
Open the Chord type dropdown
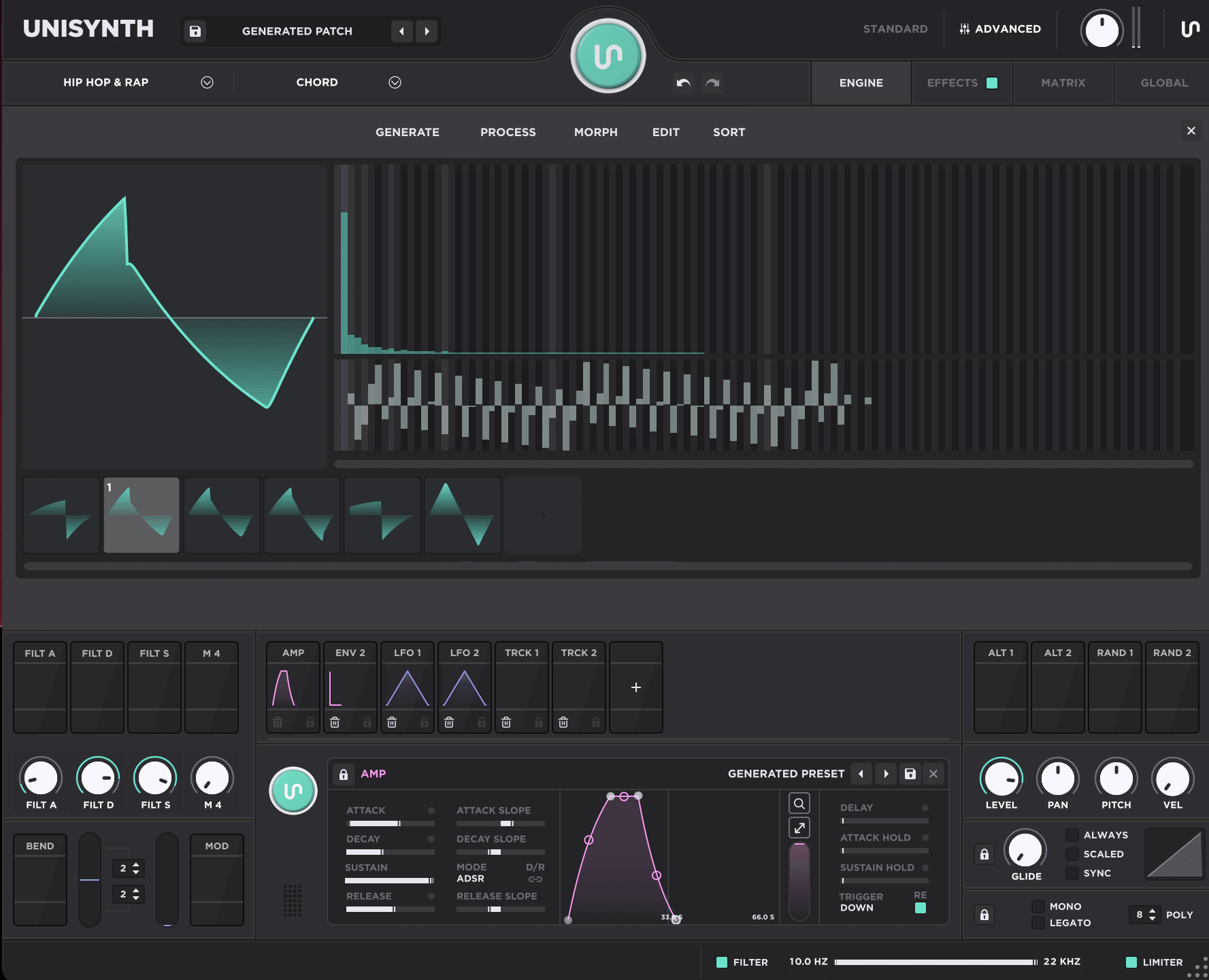click(x=395, y=82)
